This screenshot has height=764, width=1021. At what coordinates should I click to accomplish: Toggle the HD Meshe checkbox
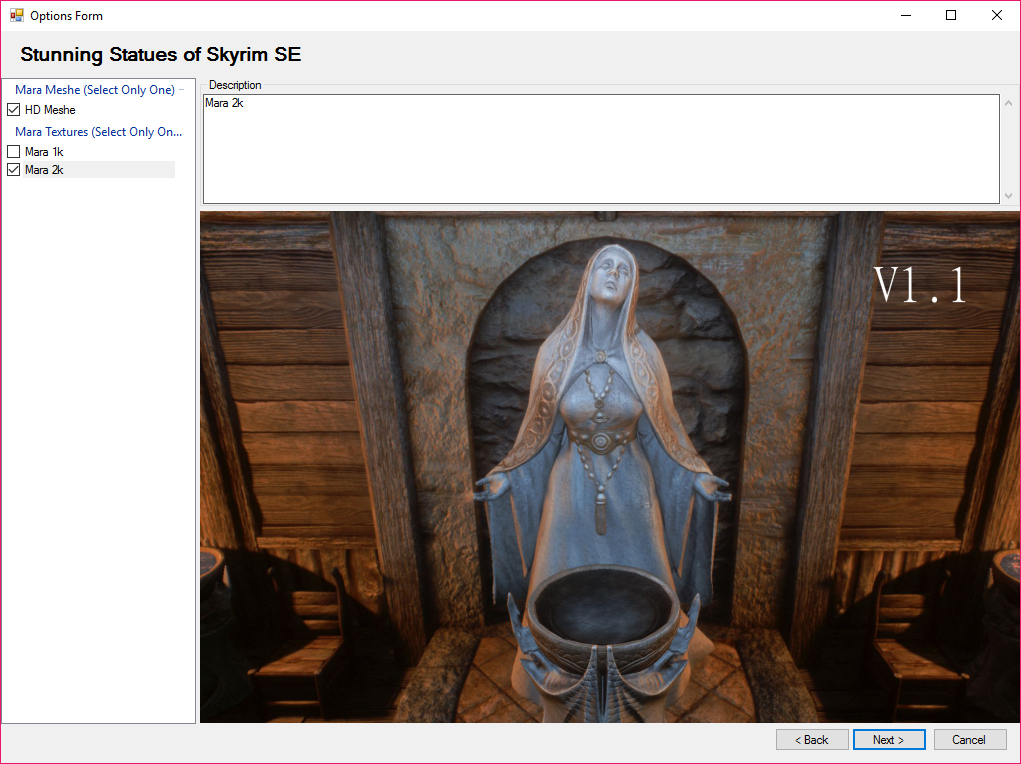pos(14,109)
